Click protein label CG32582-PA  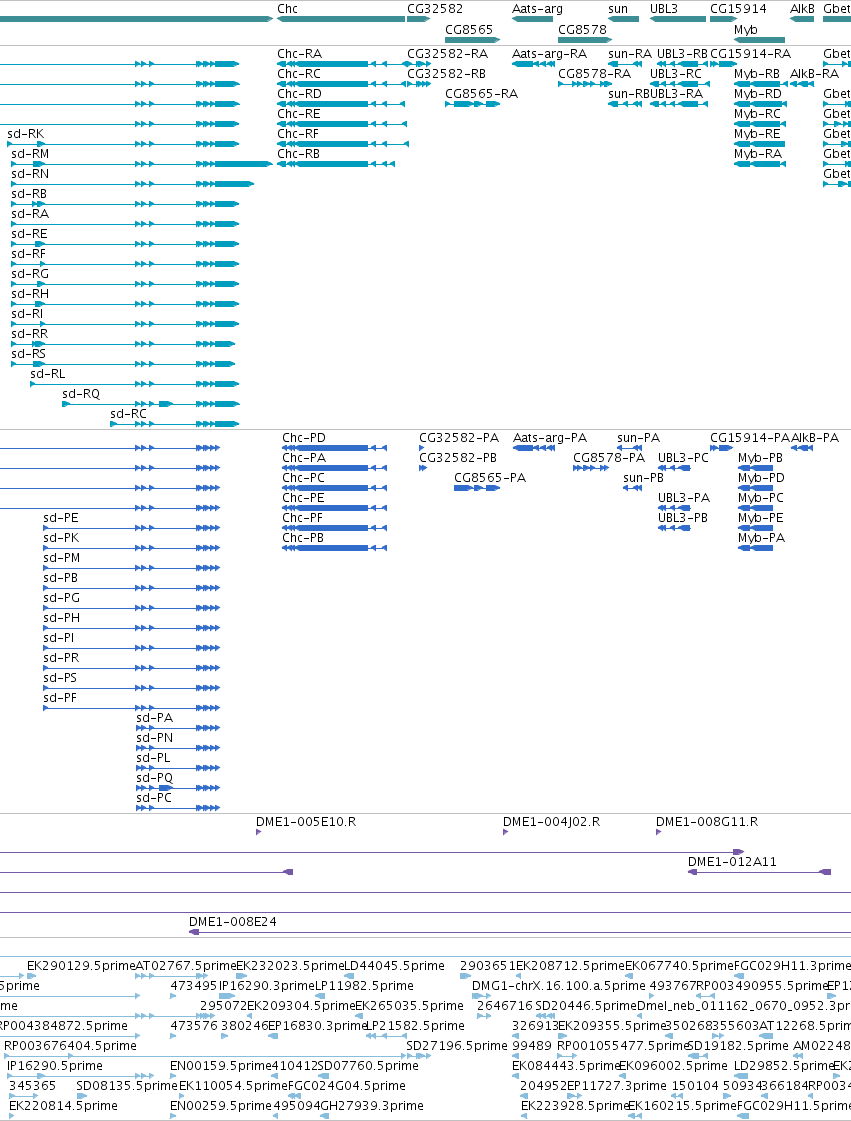click(x=459, y=438)
